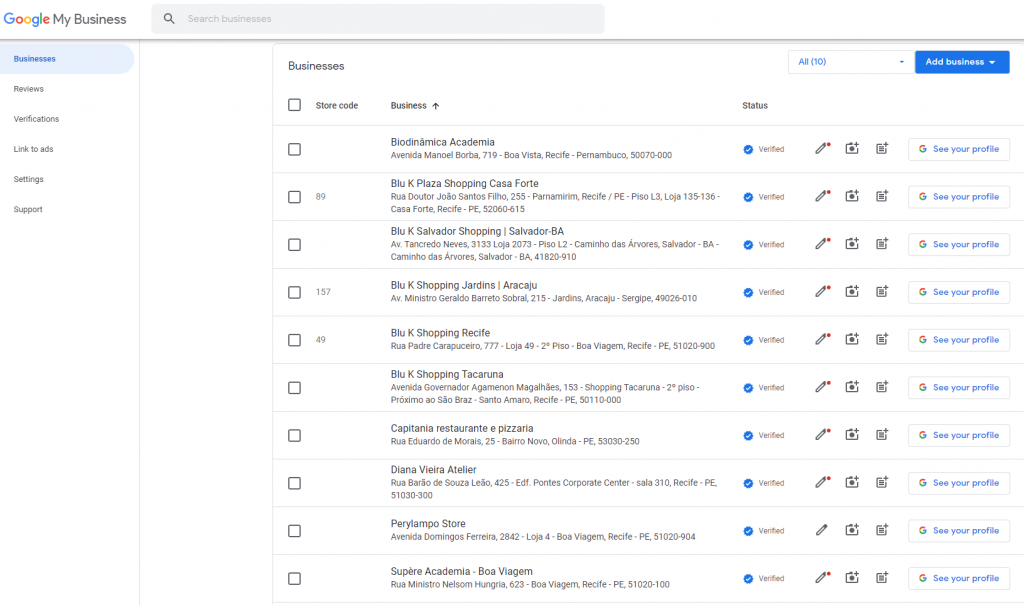
Task: Add photo for Supère Academia Boa Viagem
Action: (852, 578)
